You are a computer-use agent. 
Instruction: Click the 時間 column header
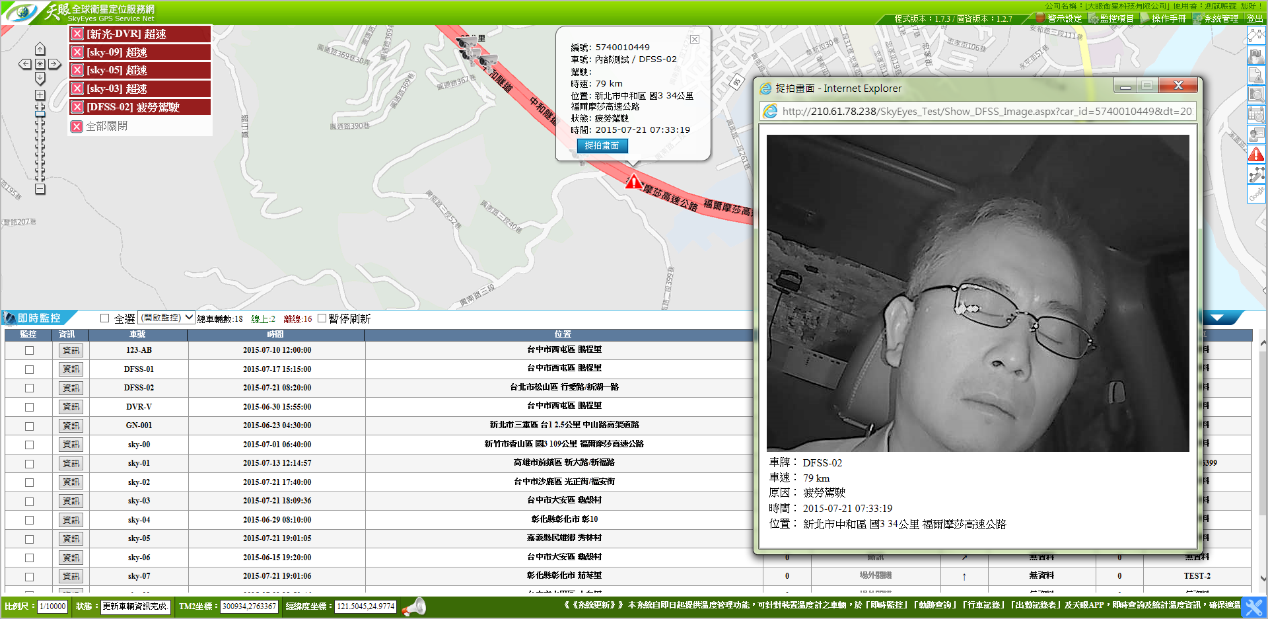tap(276, 334)
